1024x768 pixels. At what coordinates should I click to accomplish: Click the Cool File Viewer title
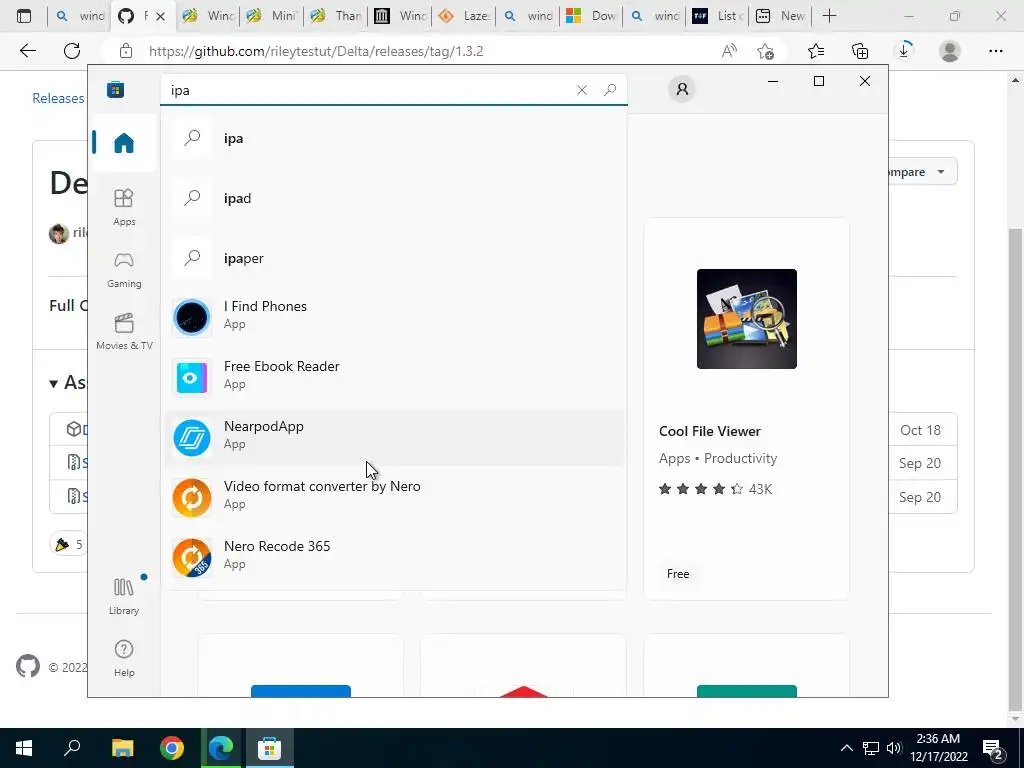pyautogui.click(x=709, y=431)
